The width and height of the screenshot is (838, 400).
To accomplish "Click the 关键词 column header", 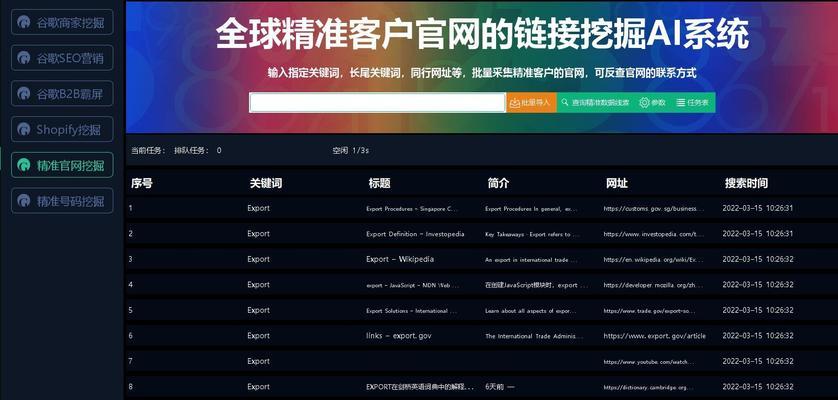I will [266, 183].
